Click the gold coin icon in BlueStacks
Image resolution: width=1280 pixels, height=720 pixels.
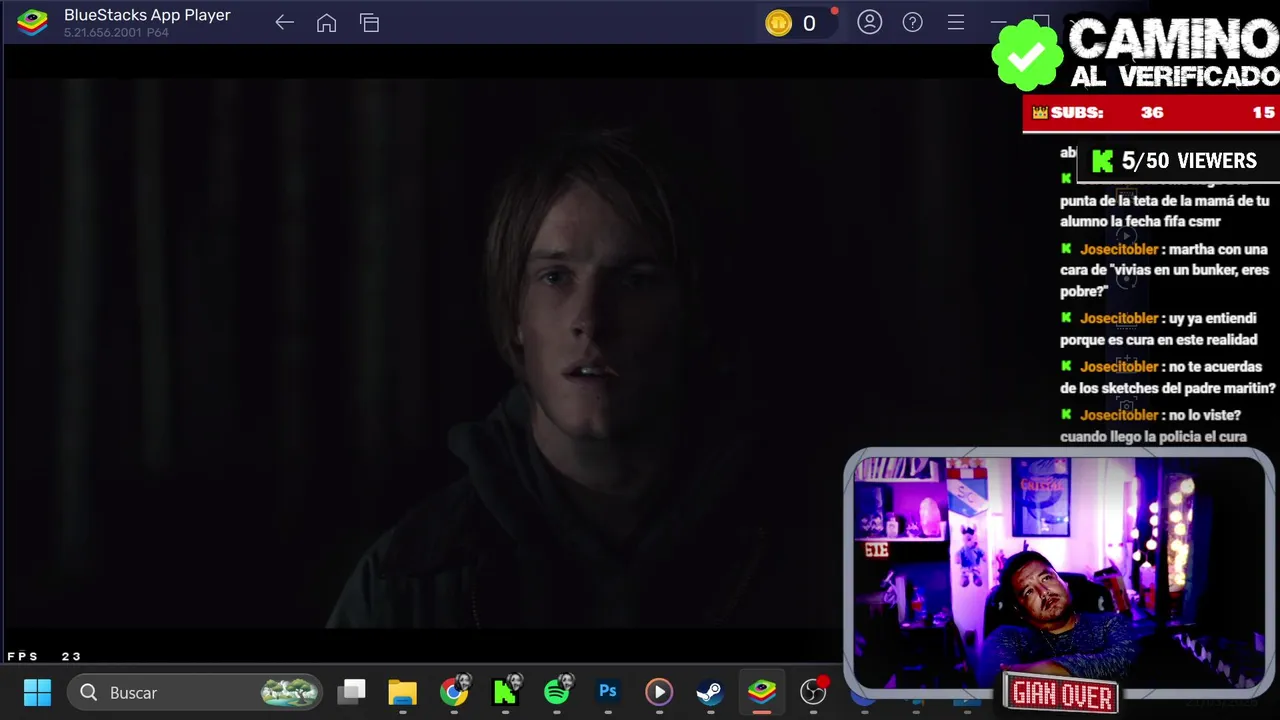click(x=778, y=23)
